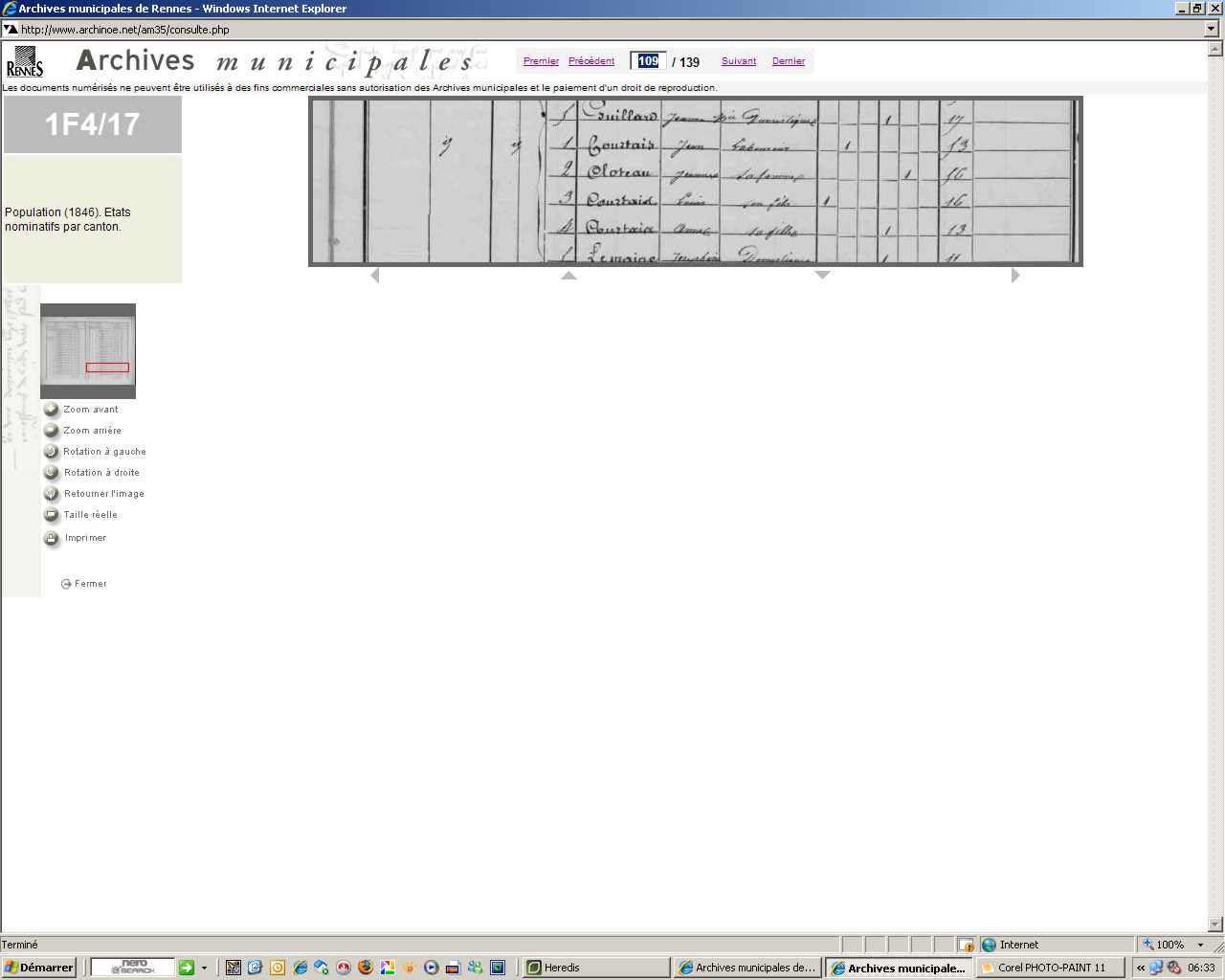The width and height of the screenshot is (1225, 980).
Task: Click the page number input field
Action: click(x=648, y=61)
